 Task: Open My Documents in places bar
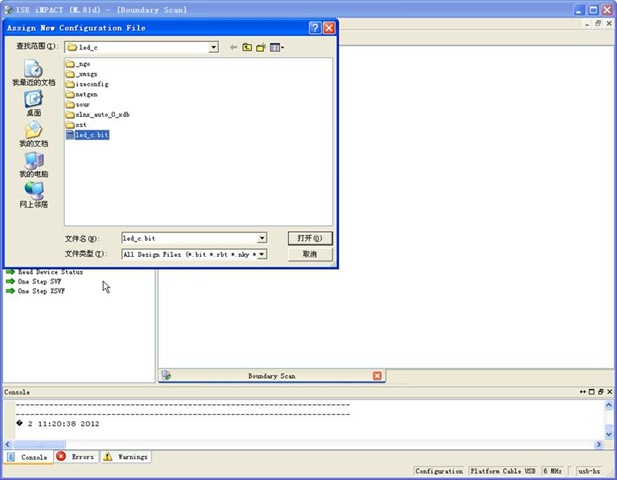coord(33,134)
